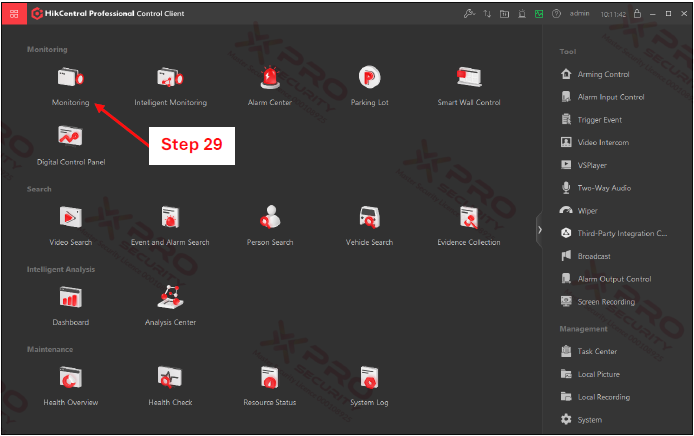Open Evidence Collection
Viewport: 694px width, 436px height.
469,226
